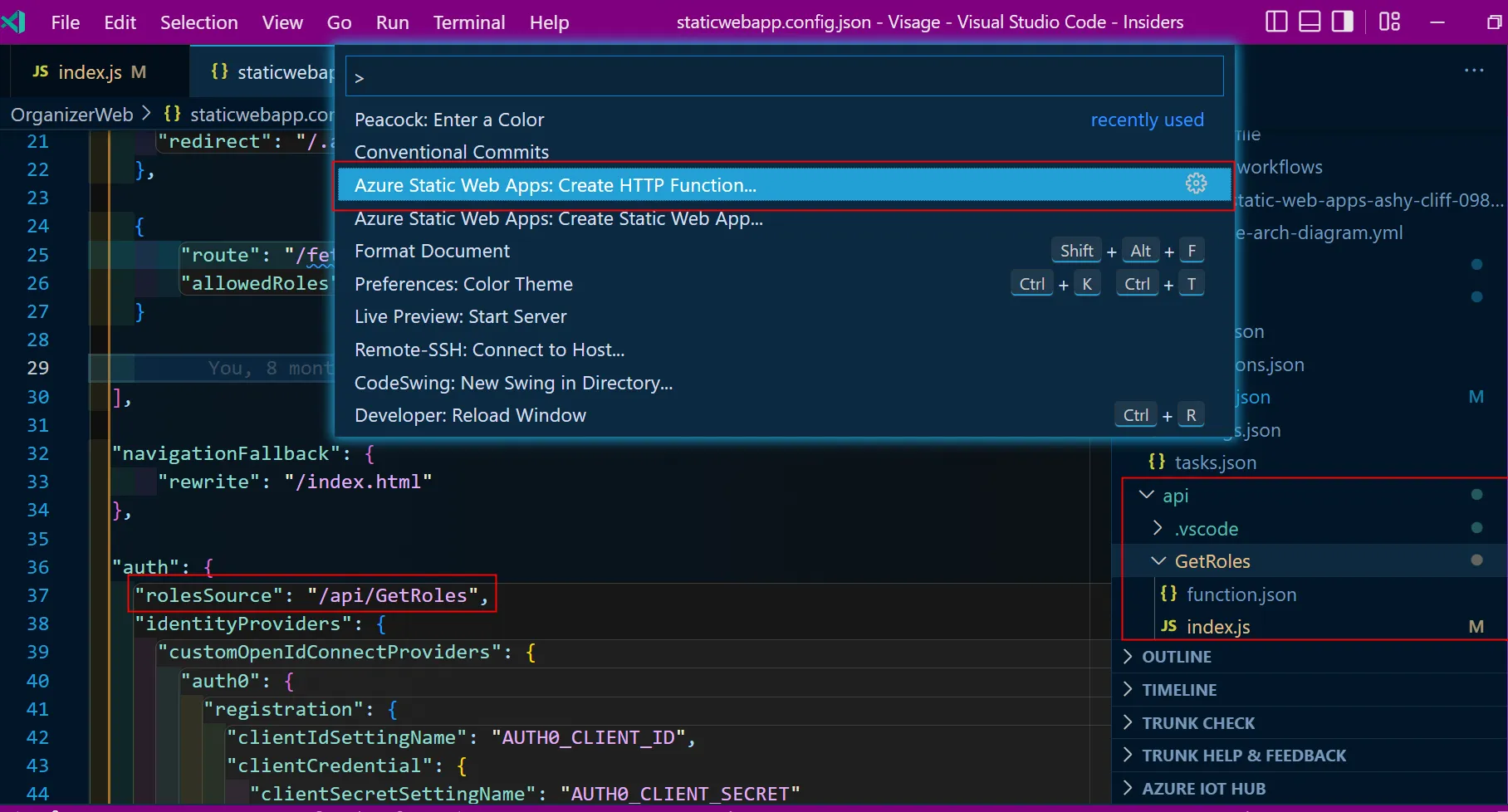Screen dimensions: 1508x812
Task: Click the braces icon beside tasks.json
Action: coord(1157,462)
